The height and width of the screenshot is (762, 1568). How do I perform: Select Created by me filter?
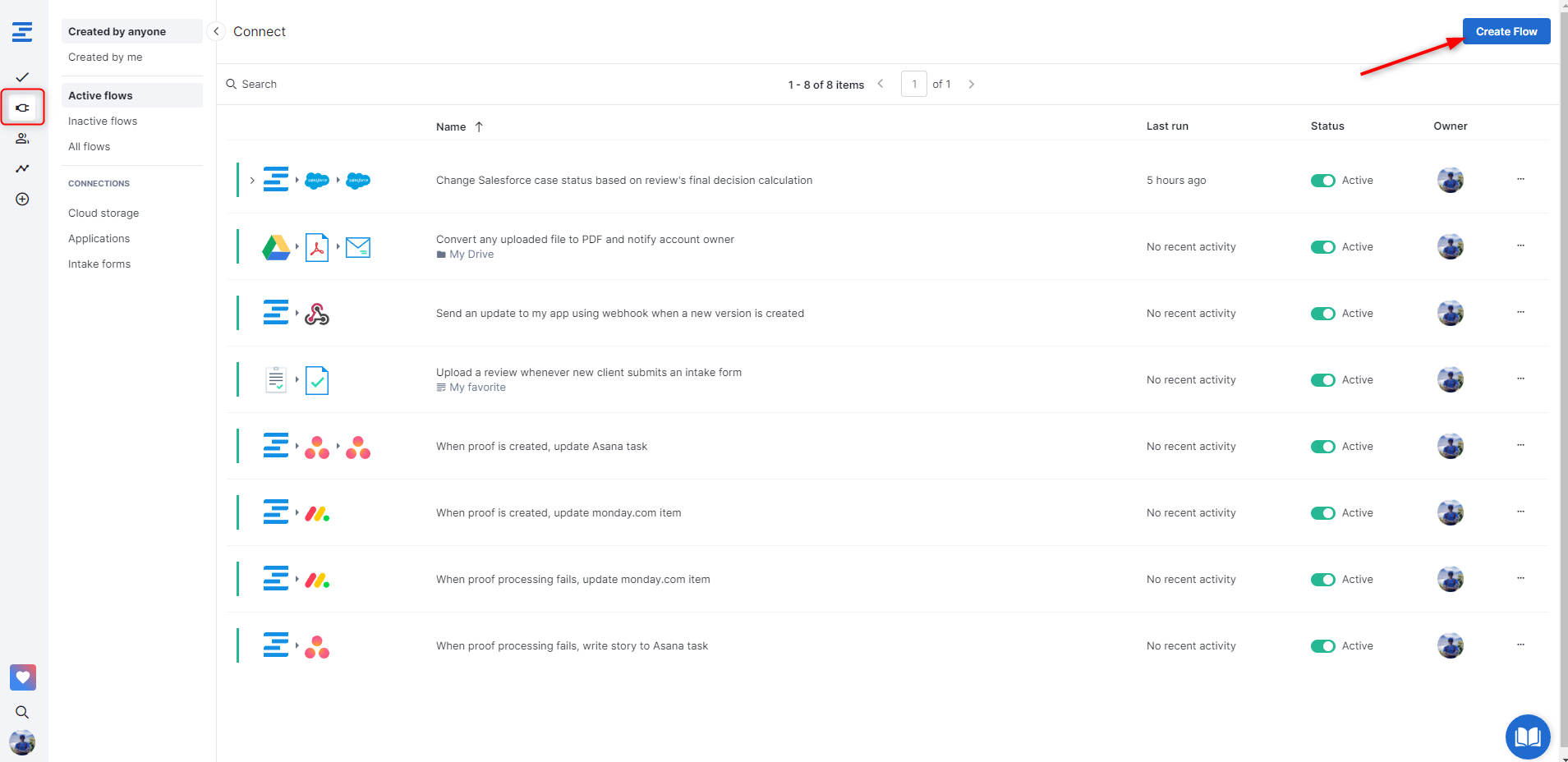[x=105, y=57]
